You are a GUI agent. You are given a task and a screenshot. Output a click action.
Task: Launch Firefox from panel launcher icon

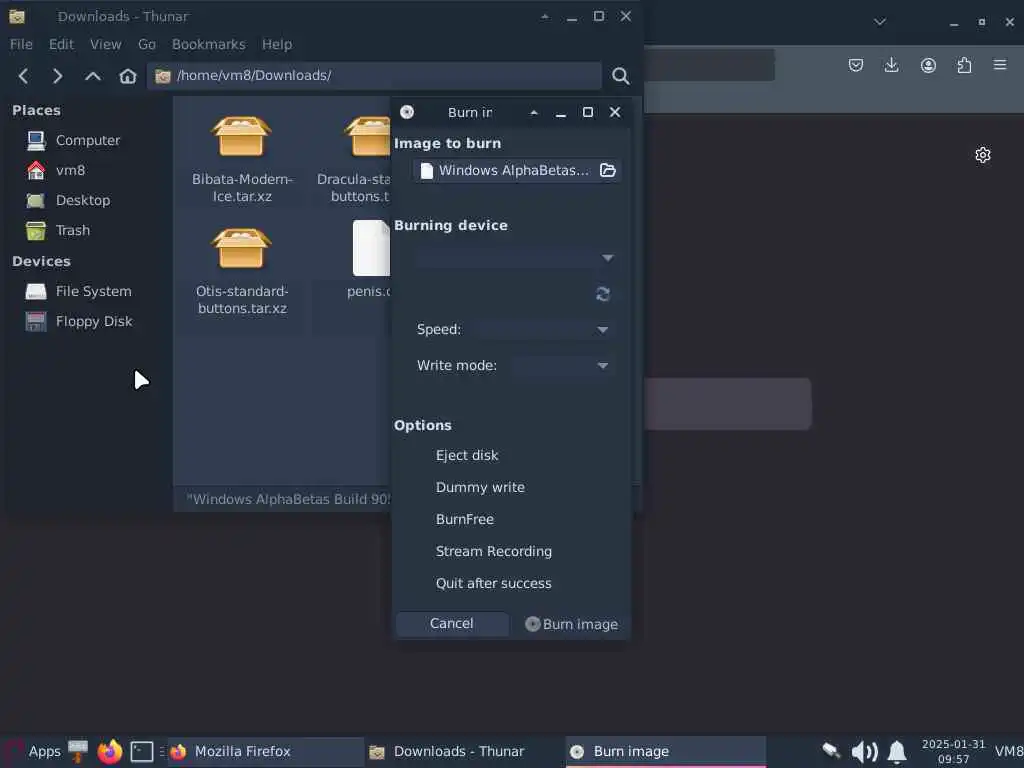(110, 752)
